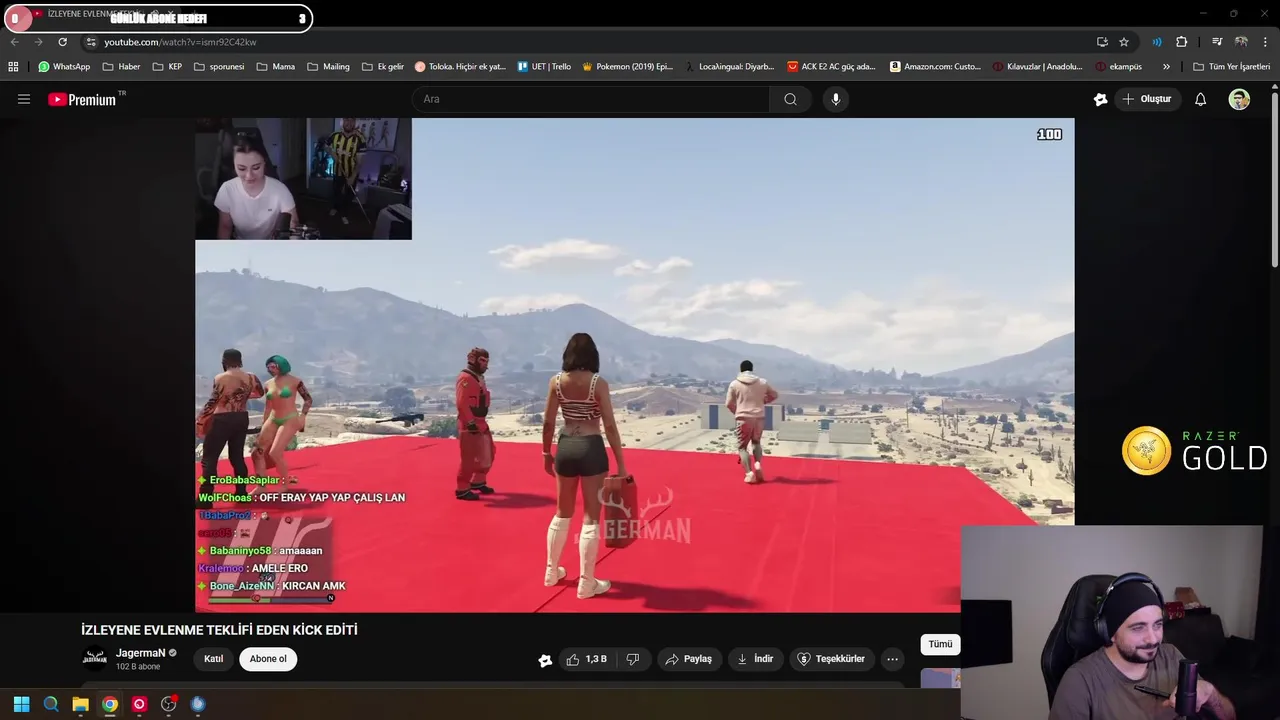The width and height of the screenshot is (1280, 720).
Task: Expand the Mailing bookmarks folder
Action: tap(328, 67)
